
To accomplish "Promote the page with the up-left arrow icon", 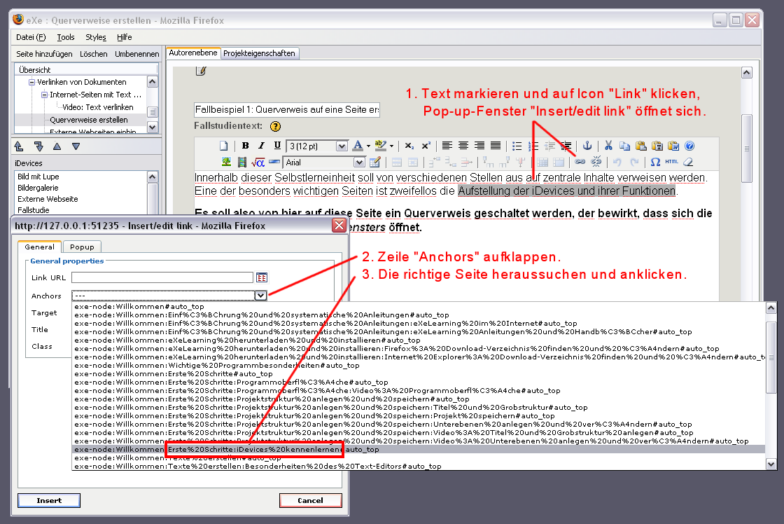I will [x=19, y=146].
